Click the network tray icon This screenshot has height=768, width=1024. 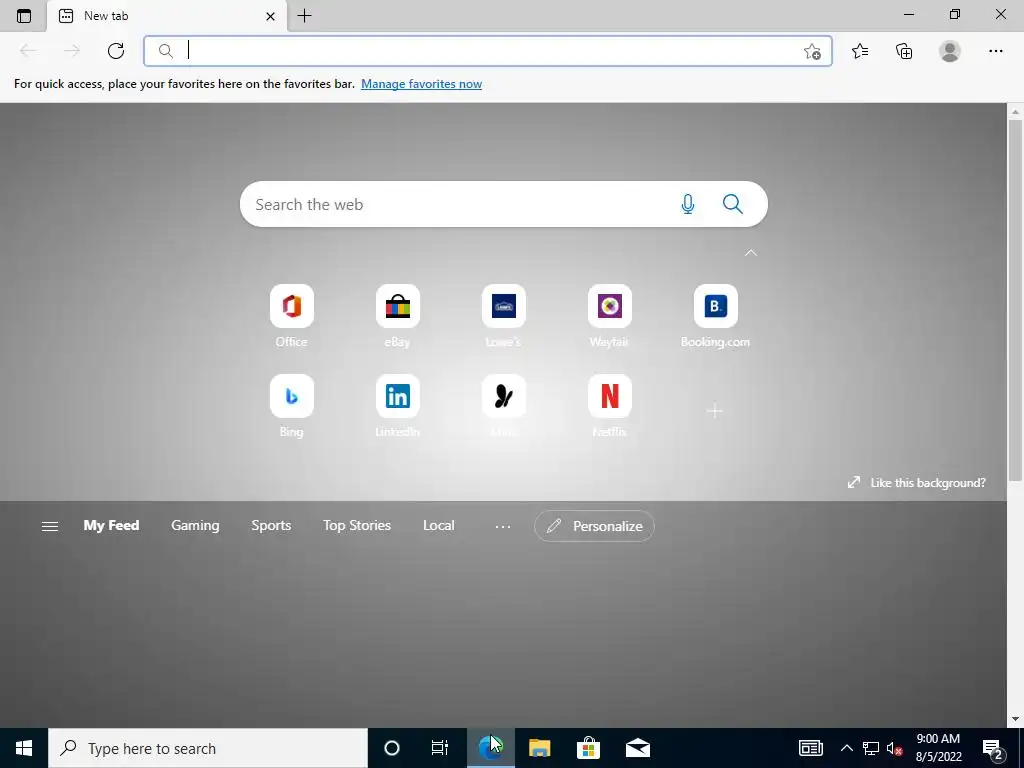[871, 748]
